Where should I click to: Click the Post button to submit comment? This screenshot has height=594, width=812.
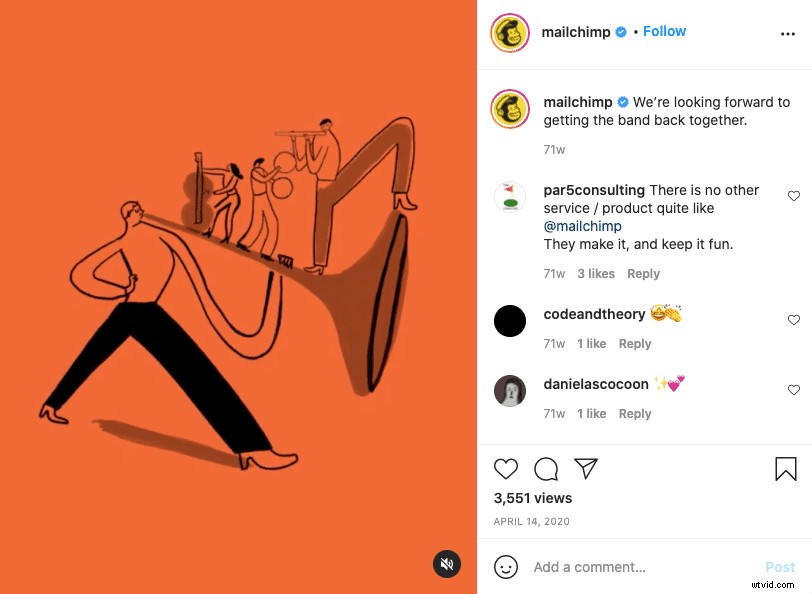click(779, 567)
